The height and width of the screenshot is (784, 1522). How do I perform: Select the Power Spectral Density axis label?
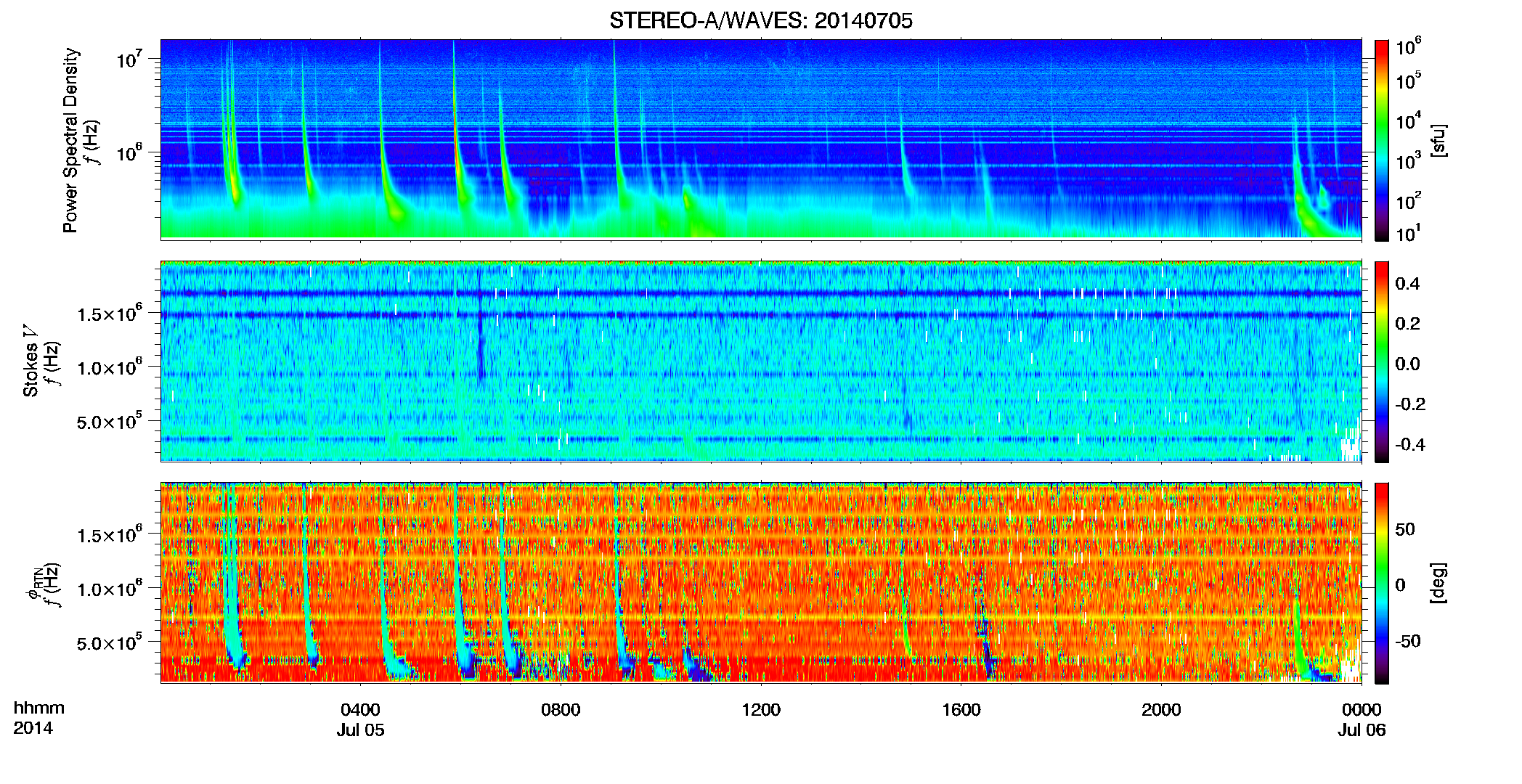coord(70,140)
